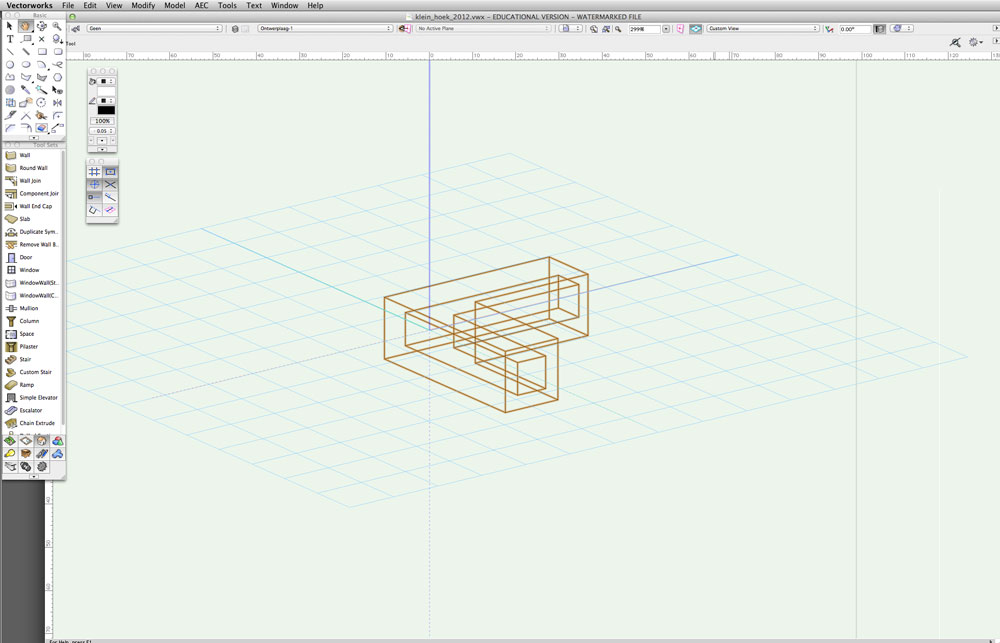The image size is (1000, 643).
Task: Open the AEC menu
Action: [x=202, y=5]
